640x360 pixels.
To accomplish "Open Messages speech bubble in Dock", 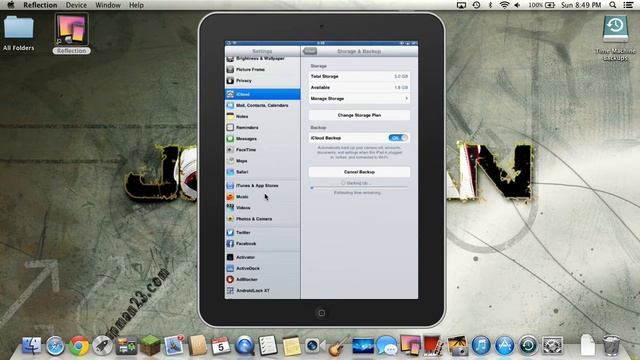I will click(x=386, y=346).
